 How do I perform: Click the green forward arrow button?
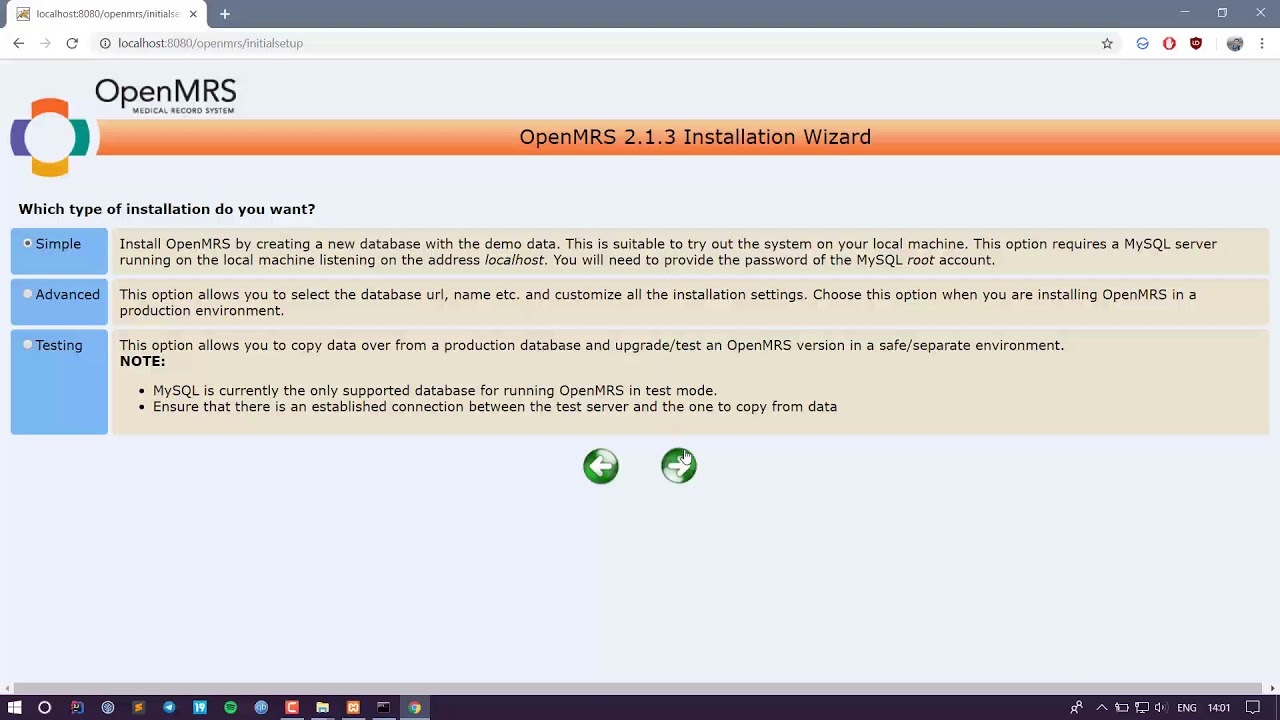[679, 466]
